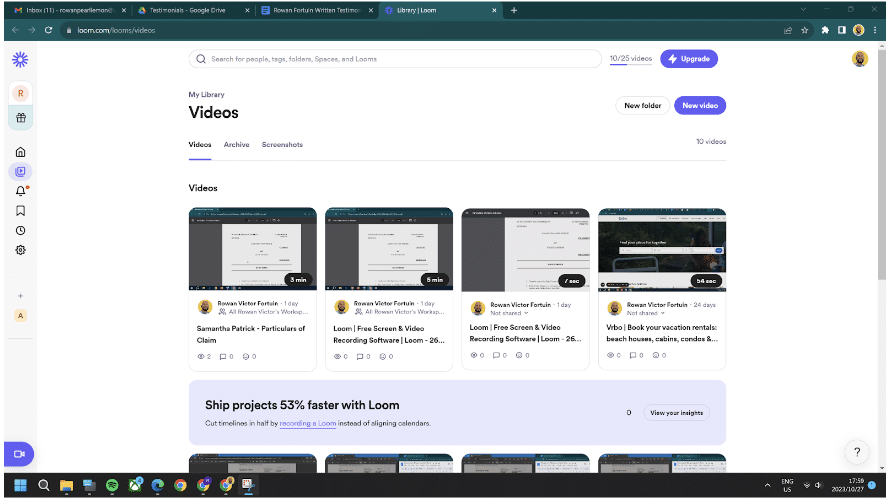Viewport: 888px width, 502px height.
Task: Click the reactions icon on Vrbo video
Action: click(656, 355)
